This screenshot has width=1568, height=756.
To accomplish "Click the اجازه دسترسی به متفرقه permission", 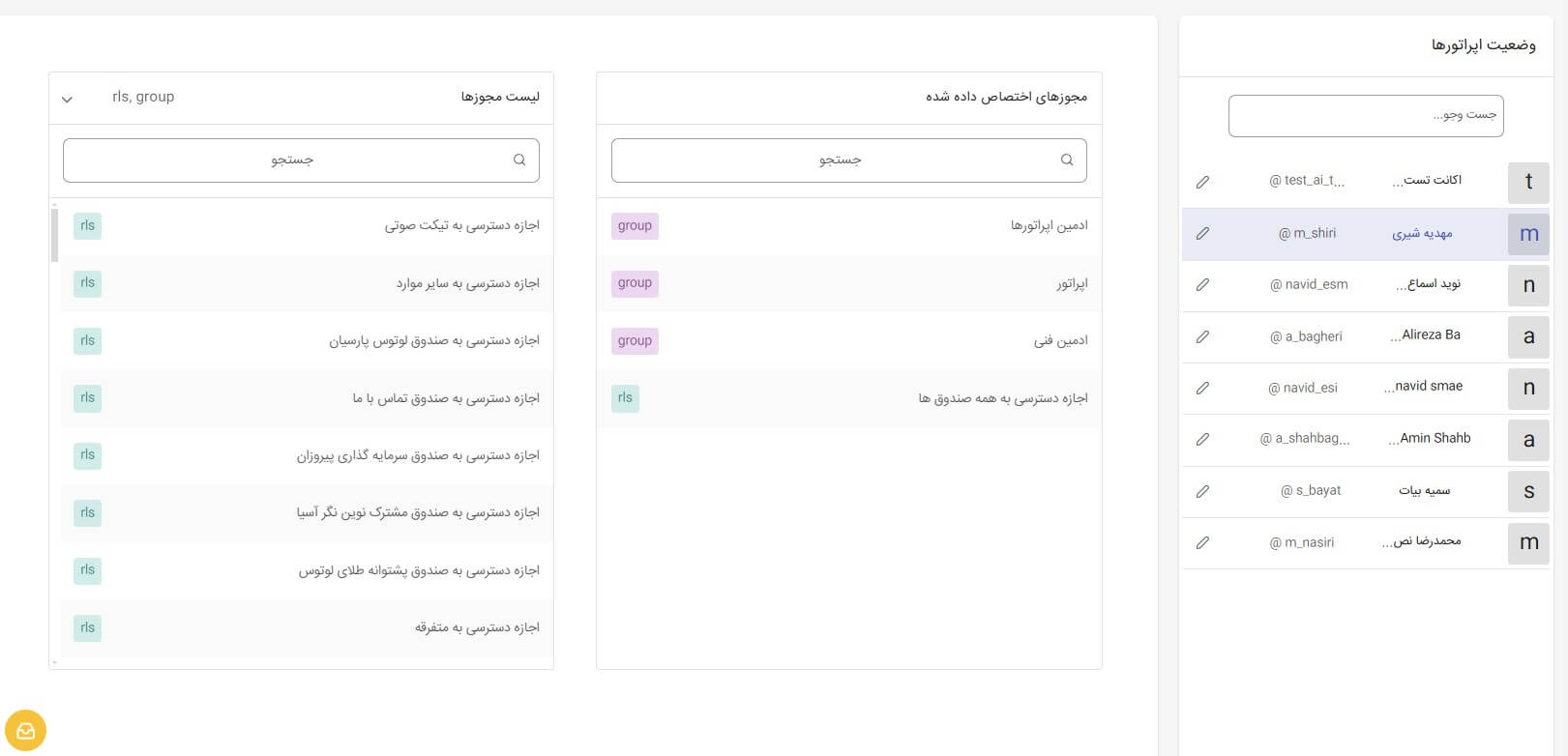I will click(477, 628).
